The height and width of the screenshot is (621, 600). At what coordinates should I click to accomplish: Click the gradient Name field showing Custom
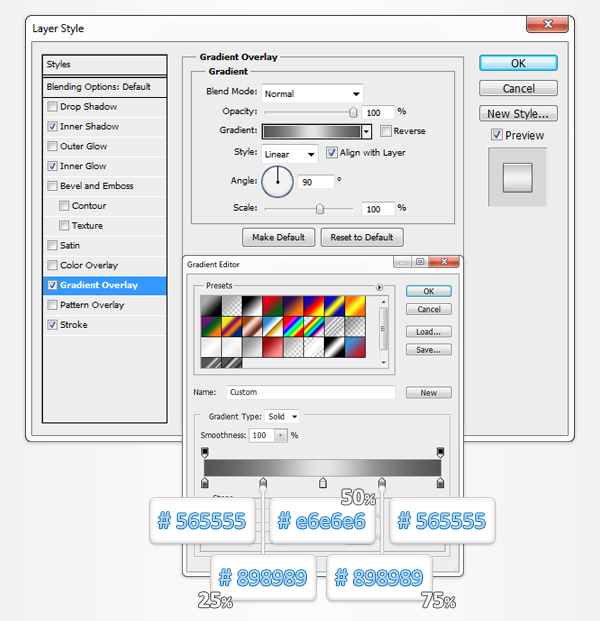311,392
